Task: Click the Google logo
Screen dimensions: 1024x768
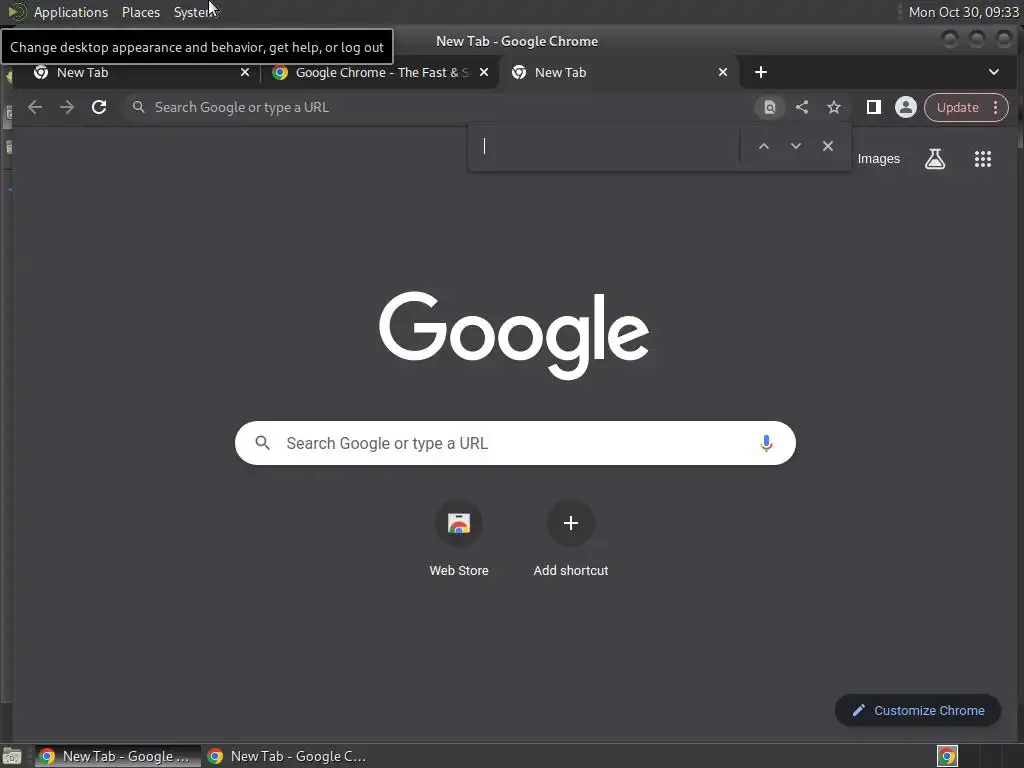Action: pos(514,334)
